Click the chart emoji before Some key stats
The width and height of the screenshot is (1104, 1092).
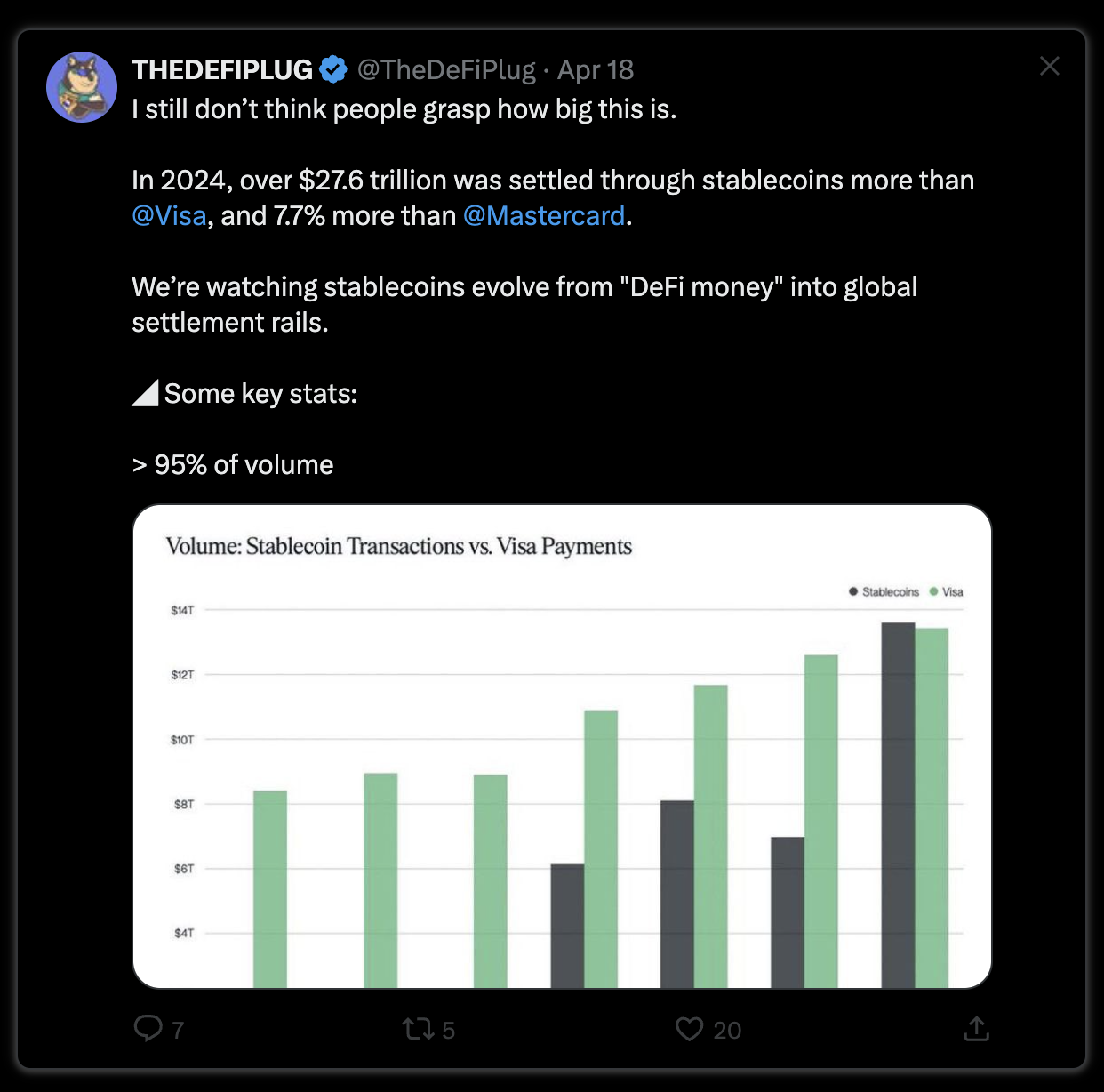click(x=145, y=393)
